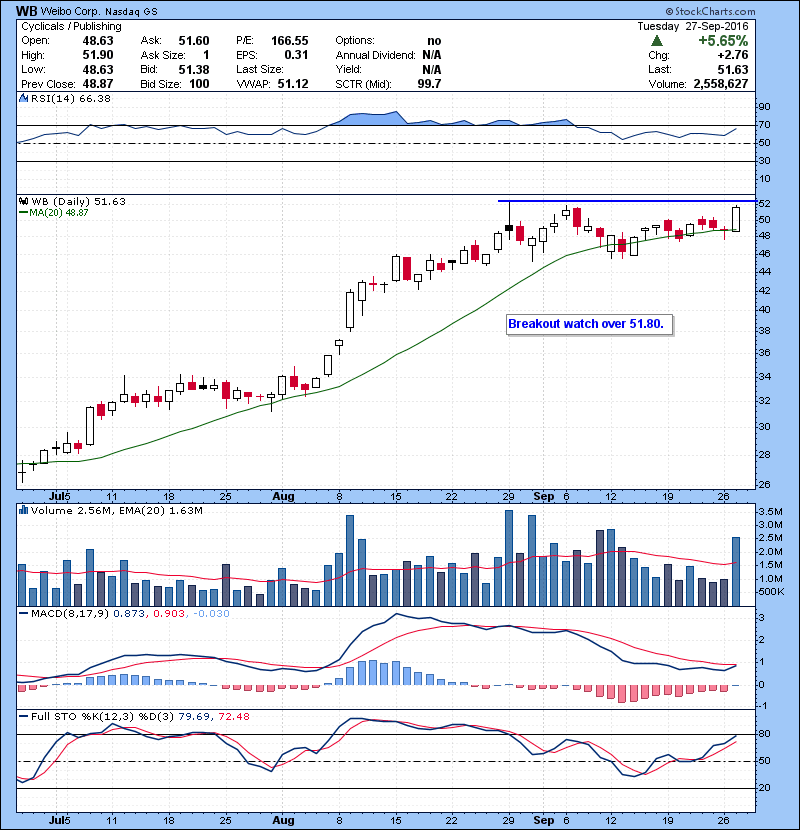Click the SCTR (Mid) value 99.7
Image resolution: width=800 pixels, height=830 pixels.
429,84
